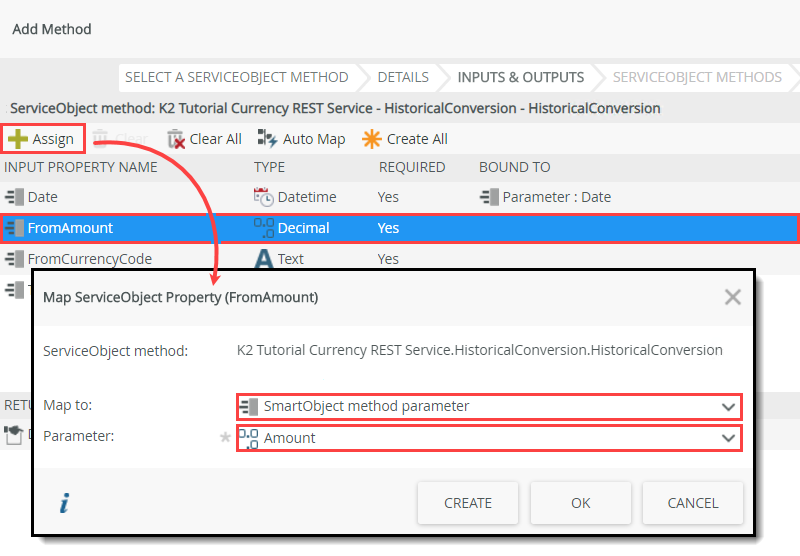Screen dimensions: 800x556
Task: Open the Parameter Amount dropdown
Action: click(489, 438)
